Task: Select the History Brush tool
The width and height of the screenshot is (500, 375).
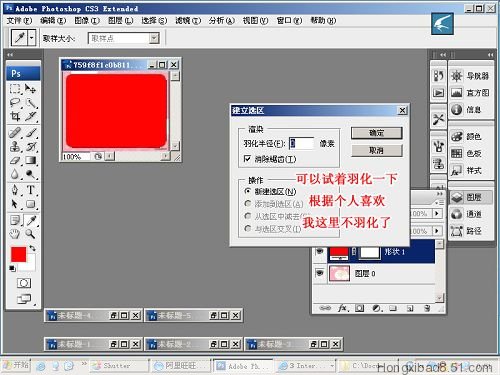Action: 31,146
